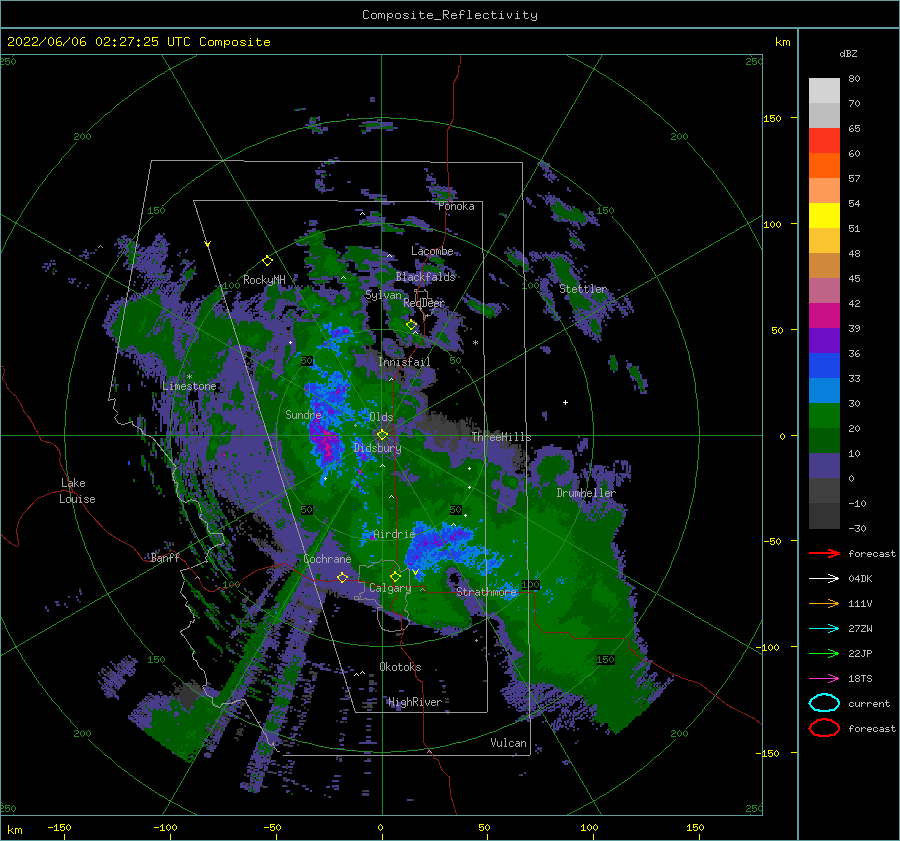Click the HighRiver map label
The width and height of the screenshot is (900, 841).
tap(415, 702)
